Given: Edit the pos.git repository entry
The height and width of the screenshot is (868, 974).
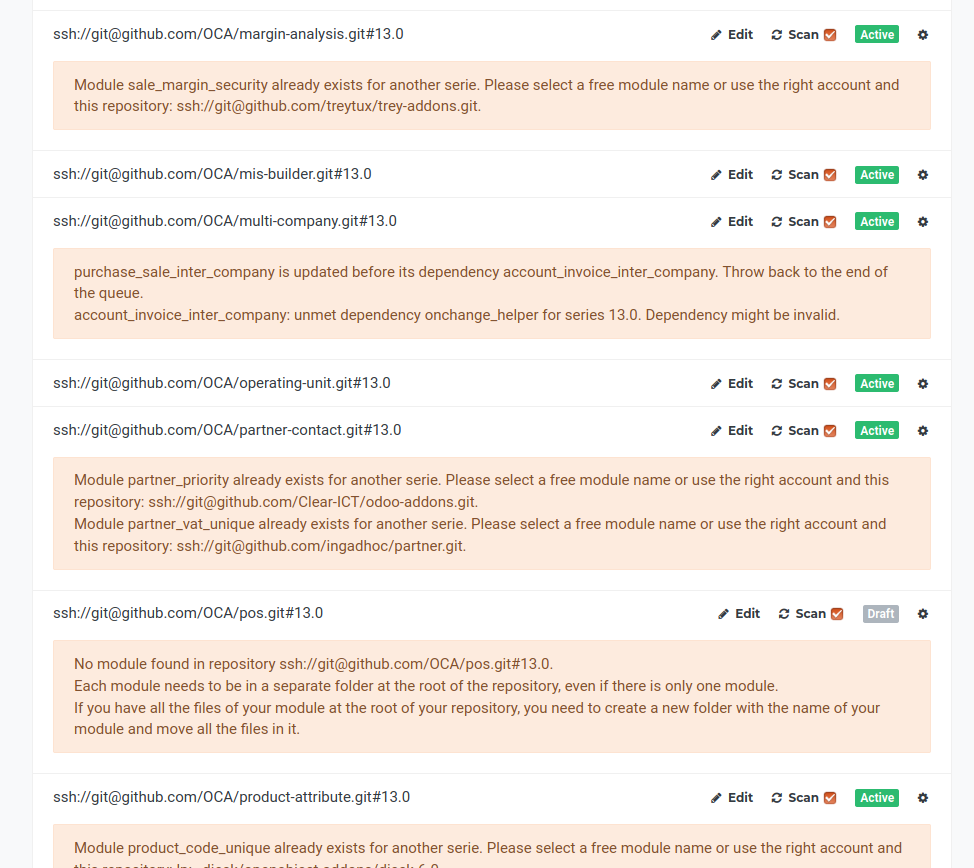Looking at the screenshot, I should pyautogui.click(x=739, y=613).
